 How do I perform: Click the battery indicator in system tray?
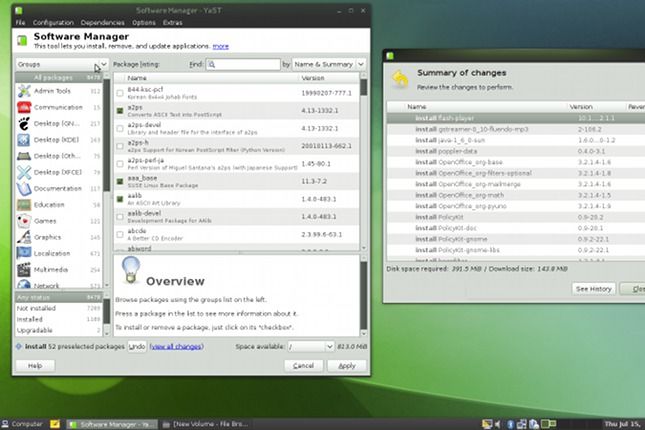coord(548,424)
